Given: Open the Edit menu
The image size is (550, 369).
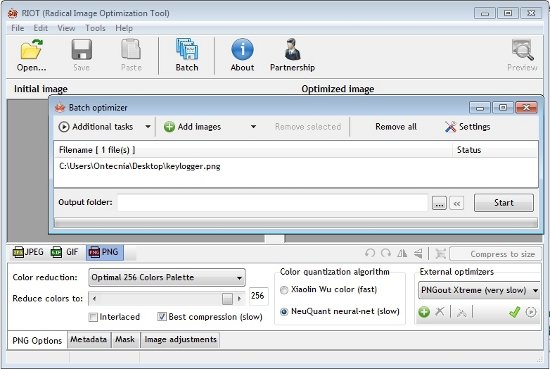Looking at the screenshot, I should point(40,28).
